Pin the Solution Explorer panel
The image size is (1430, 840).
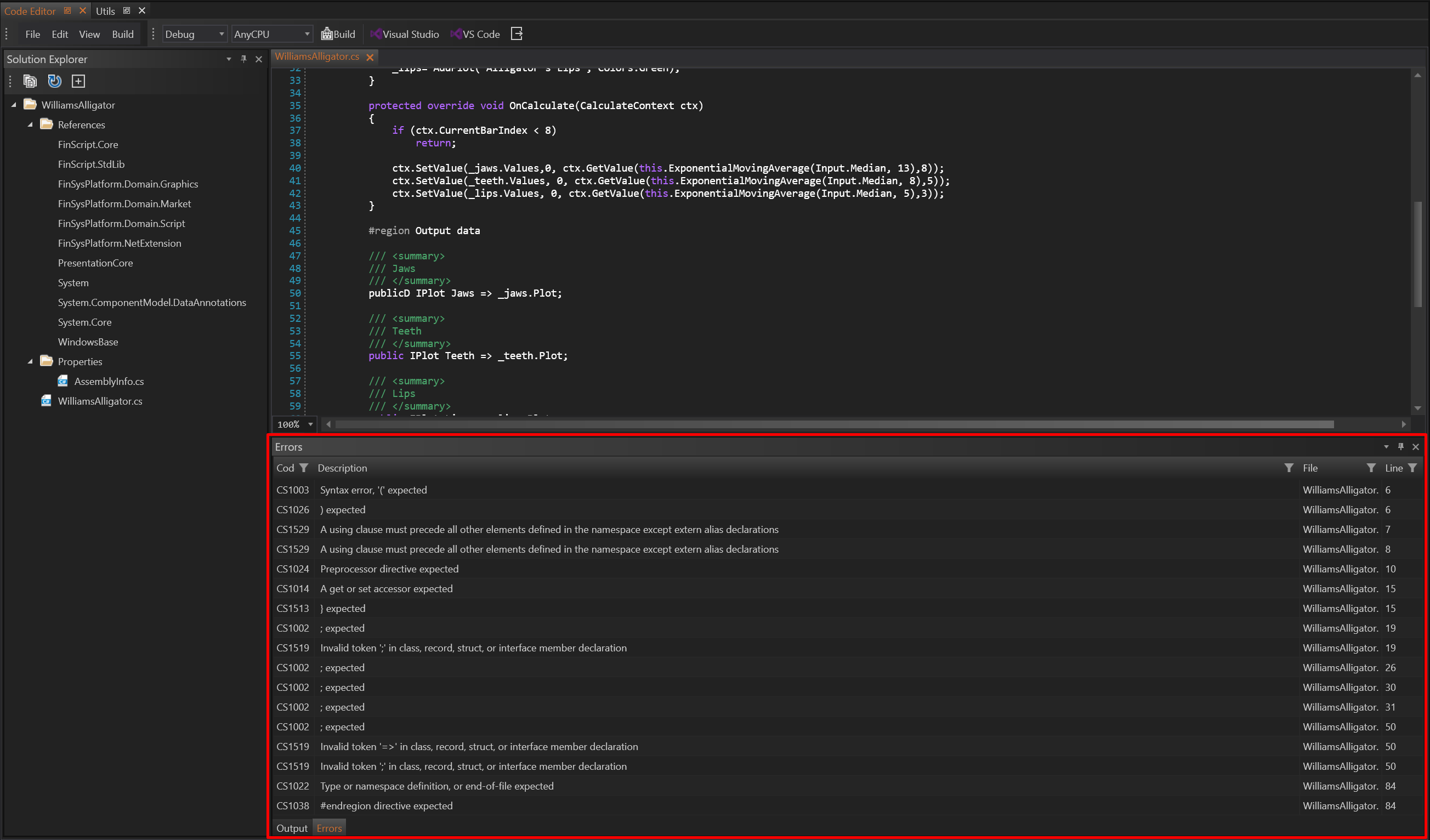pyautogui.click(x=243, y=59)
